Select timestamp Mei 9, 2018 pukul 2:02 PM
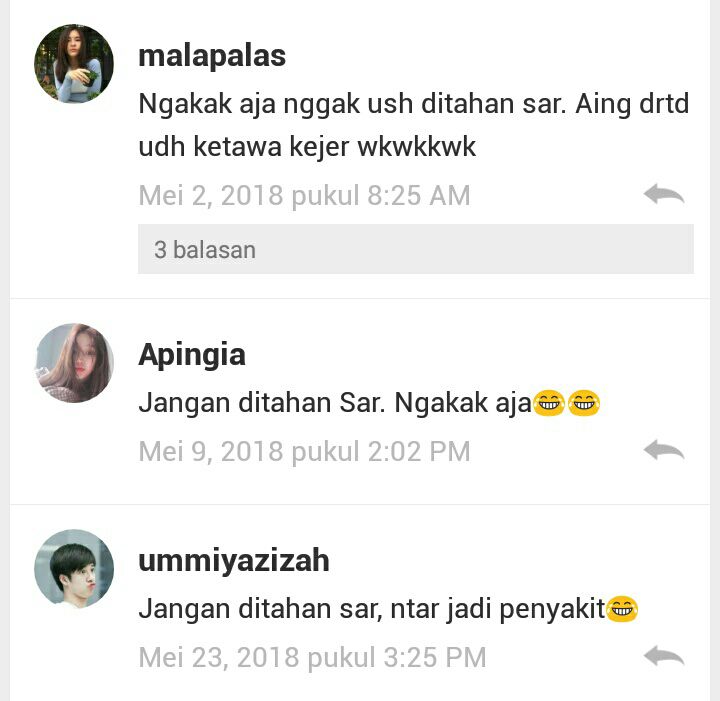Viewport: 720px width, 701px height. coord(304,451)
